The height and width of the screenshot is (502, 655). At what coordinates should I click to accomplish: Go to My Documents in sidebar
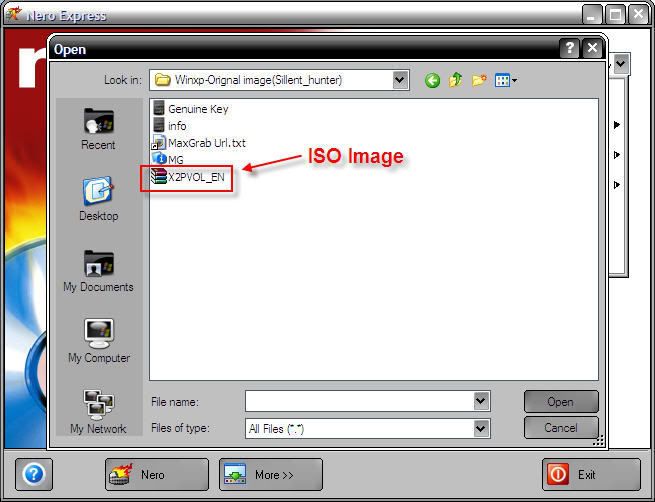tap(98, 271)
